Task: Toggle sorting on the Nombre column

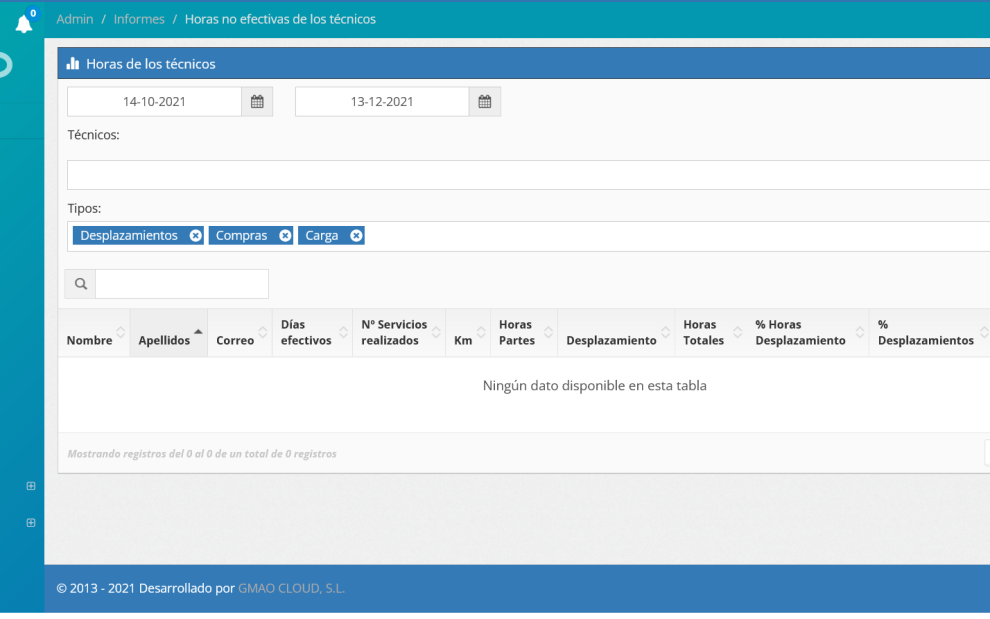Action: [x=120, y=332]
